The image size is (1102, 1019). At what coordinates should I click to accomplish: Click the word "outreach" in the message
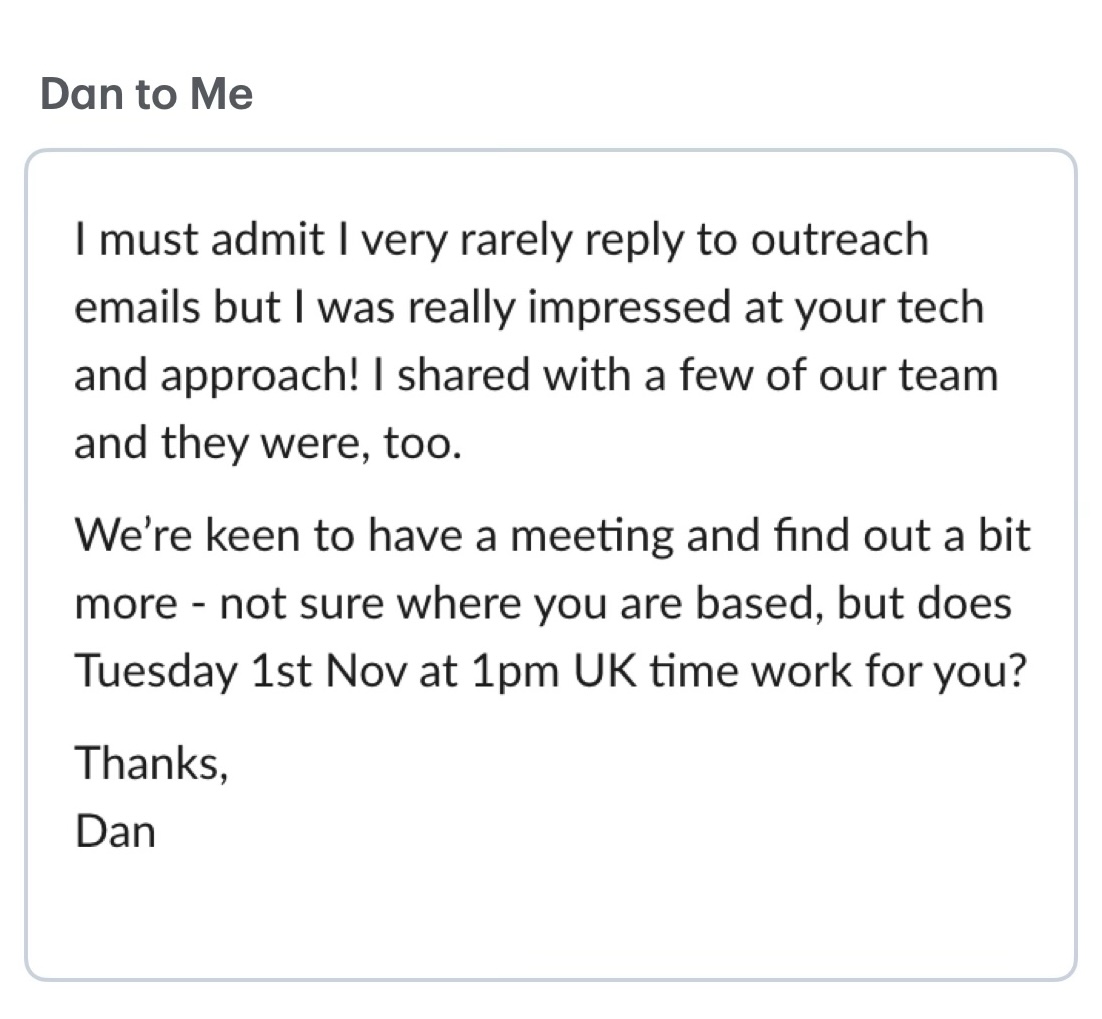click(840, 241)
